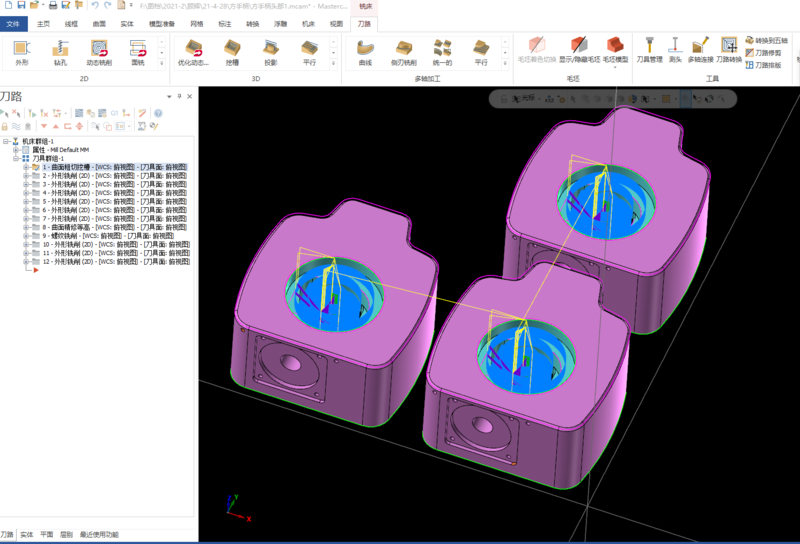Select the 面铣 face mill toolpath
The image size is (800, 544).
click(138, 53)
